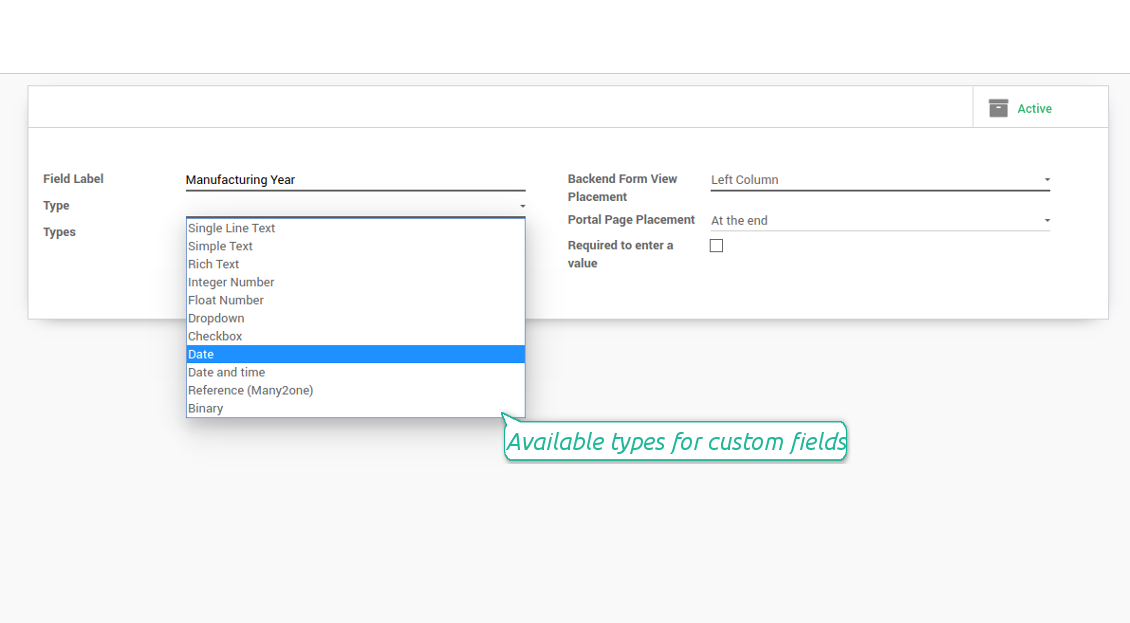The height and width of the screenshot is (623, 1130).
Task: Choose Rich Text type
Action: coord(355,264)
